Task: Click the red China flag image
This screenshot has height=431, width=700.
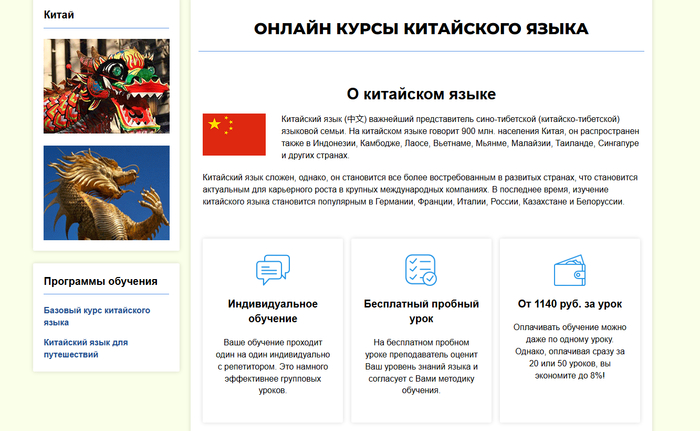Action: 234,134
